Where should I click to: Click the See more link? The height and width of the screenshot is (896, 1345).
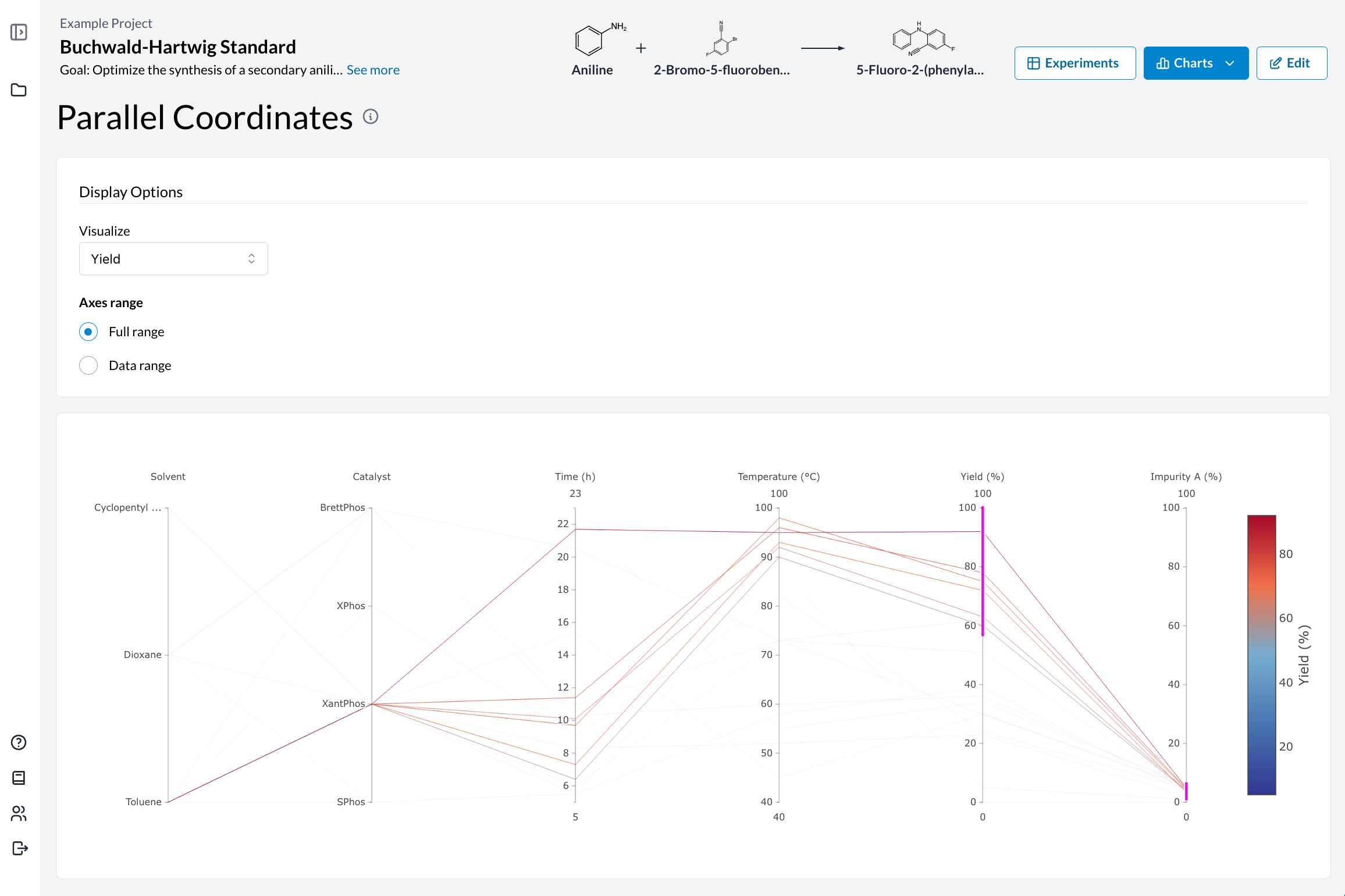[373, 70]
